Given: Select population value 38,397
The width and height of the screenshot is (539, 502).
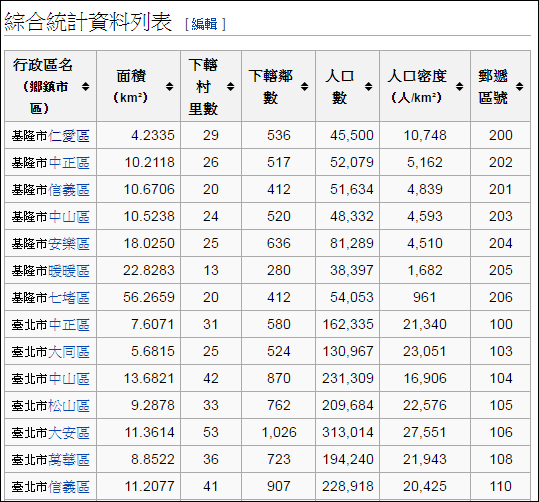Looking at the screenshot, I should pyautogui.click(x=352, y=270).
